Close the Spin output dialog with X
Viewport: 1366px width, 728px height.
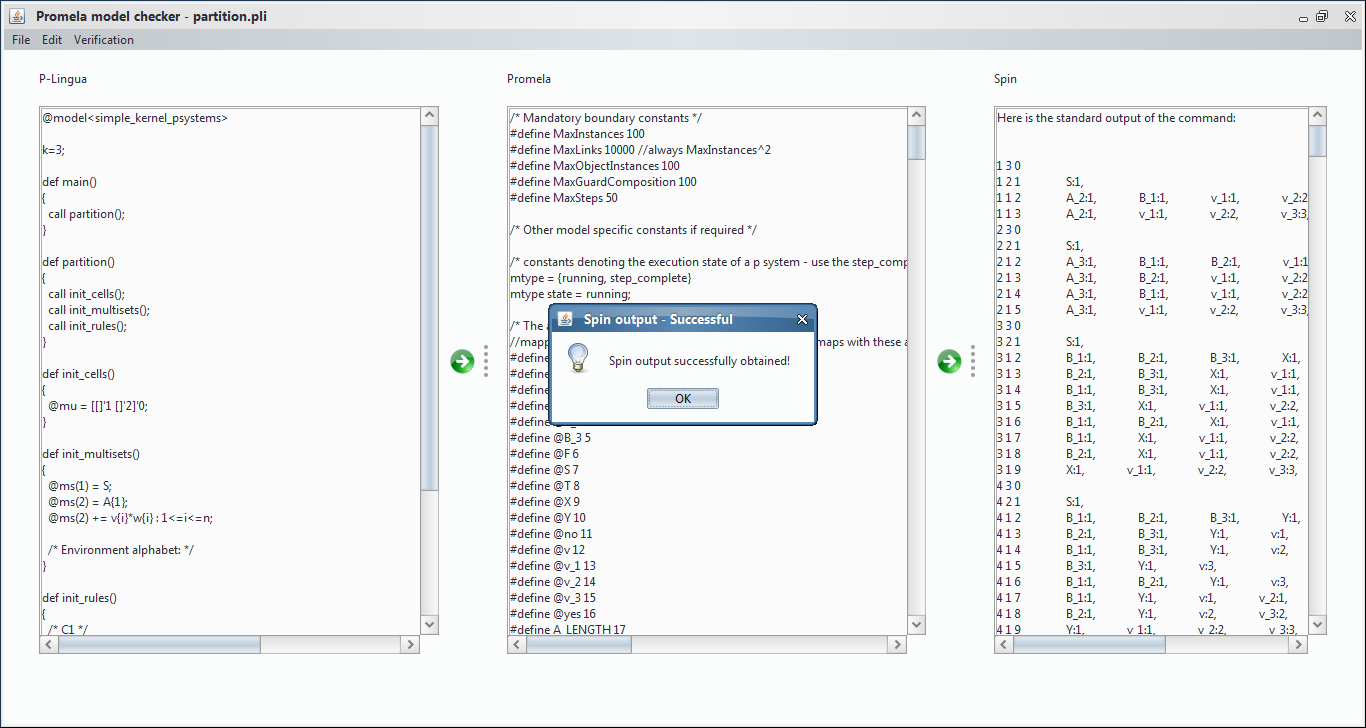pos(802,320)
